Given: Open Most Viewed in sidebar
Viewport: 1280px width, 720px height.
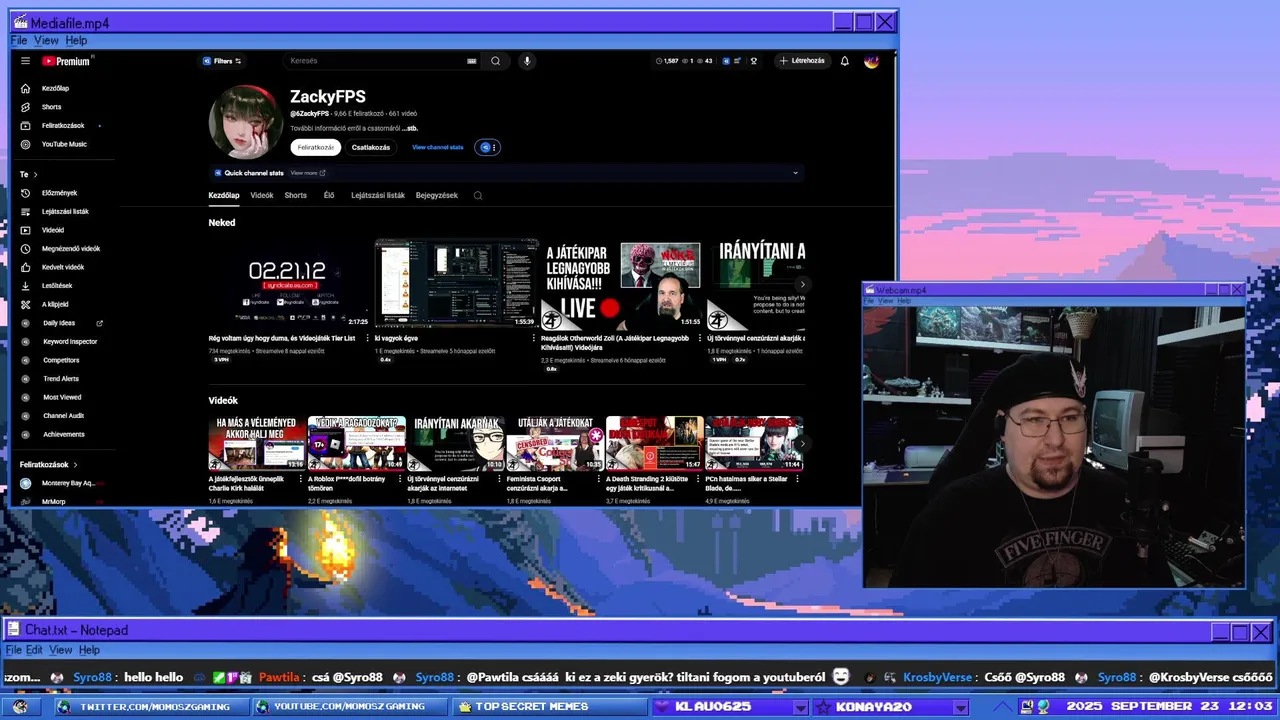Looking at the screenshot, I should tap(61, 397).
